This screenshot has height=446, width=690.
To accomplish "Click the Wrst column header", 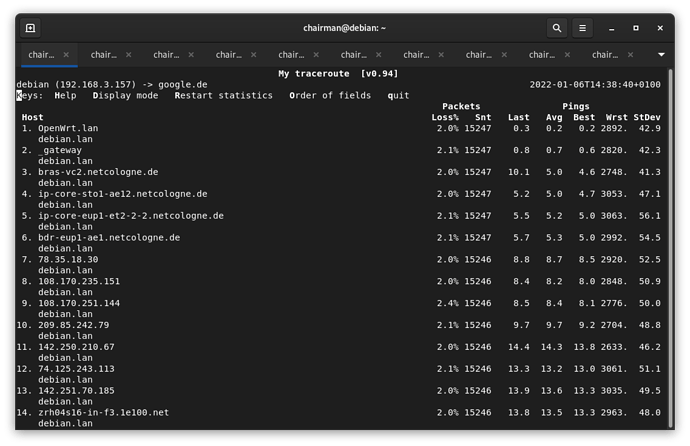I will pyautogui.click(x=617, y=117).
